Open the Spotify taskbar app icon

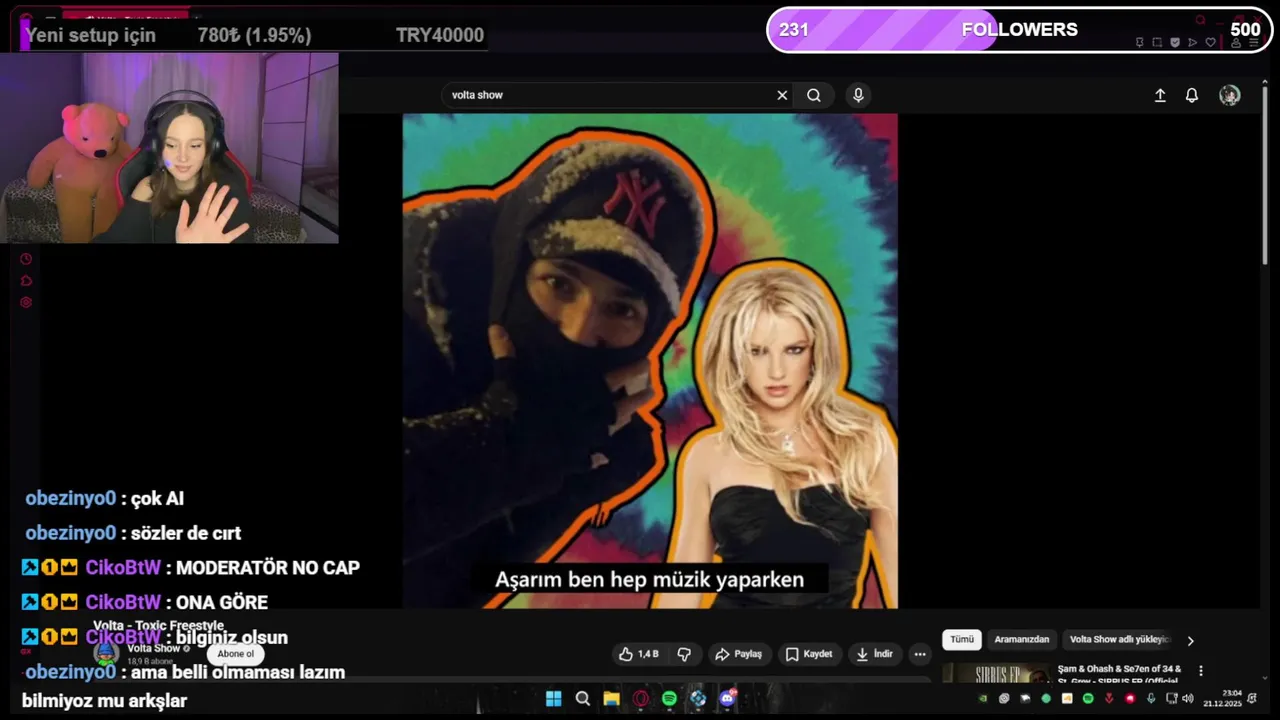(669, 699)
